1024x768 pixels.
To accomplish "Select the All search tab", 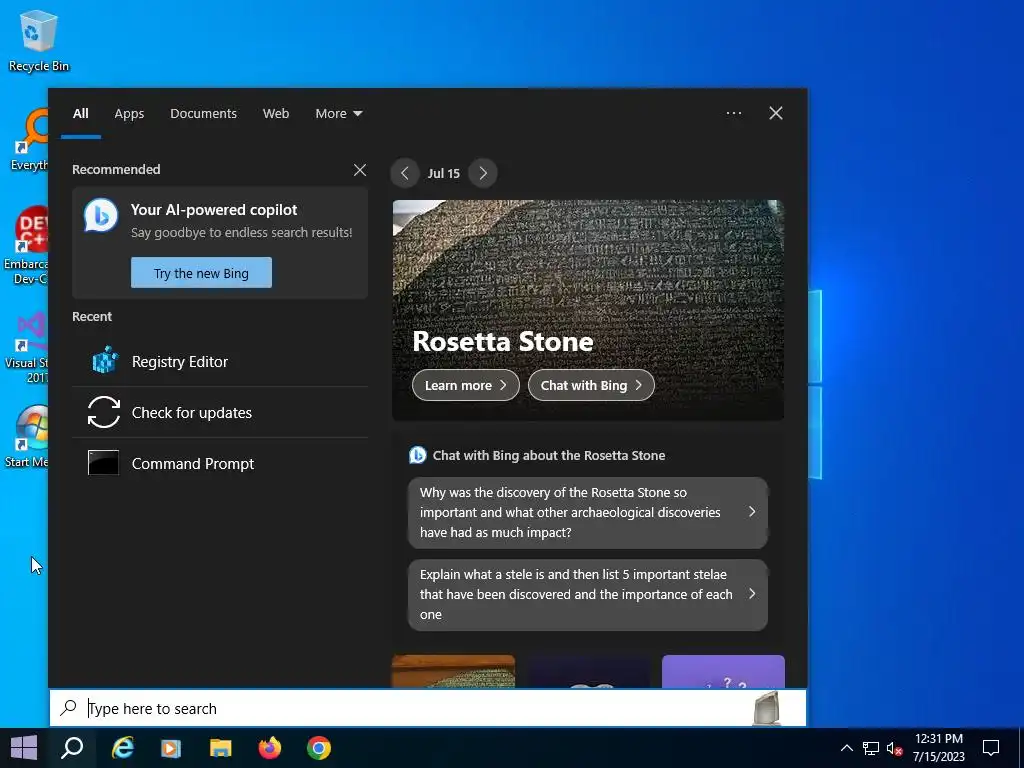I will click(x=81, y=113).
